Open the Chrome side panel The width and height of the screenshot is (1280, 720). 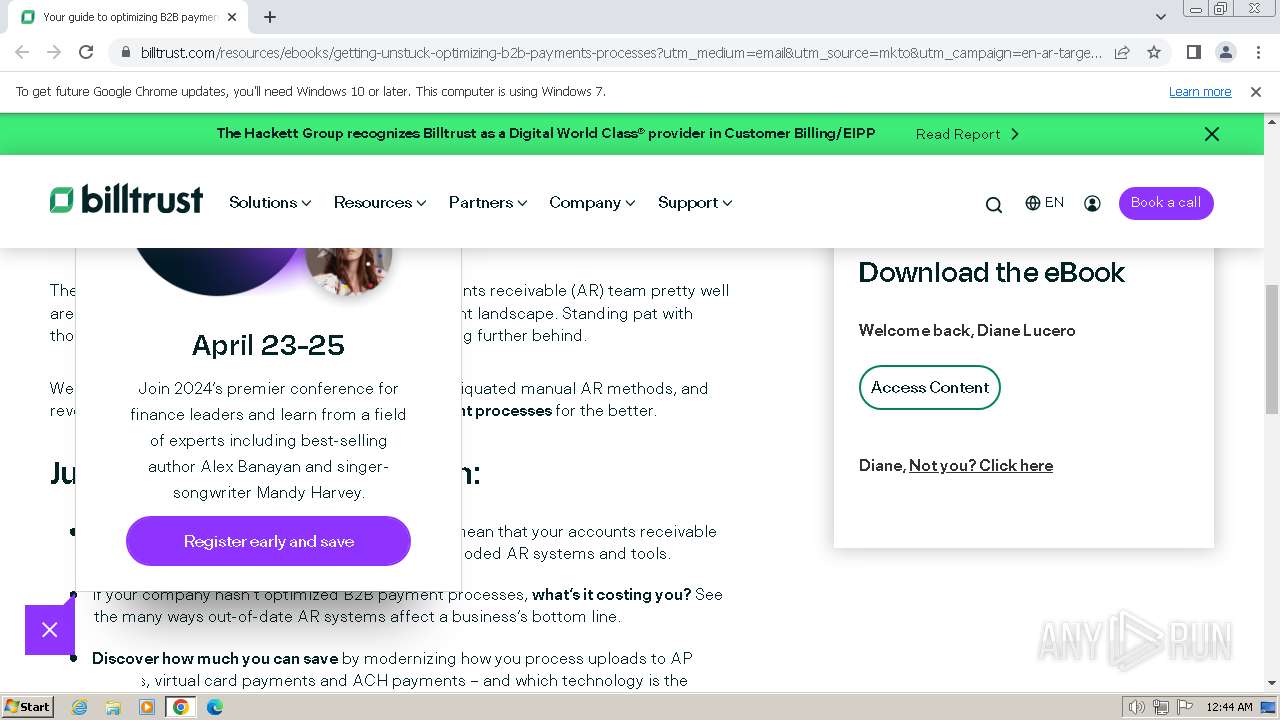click(1193, 52)
